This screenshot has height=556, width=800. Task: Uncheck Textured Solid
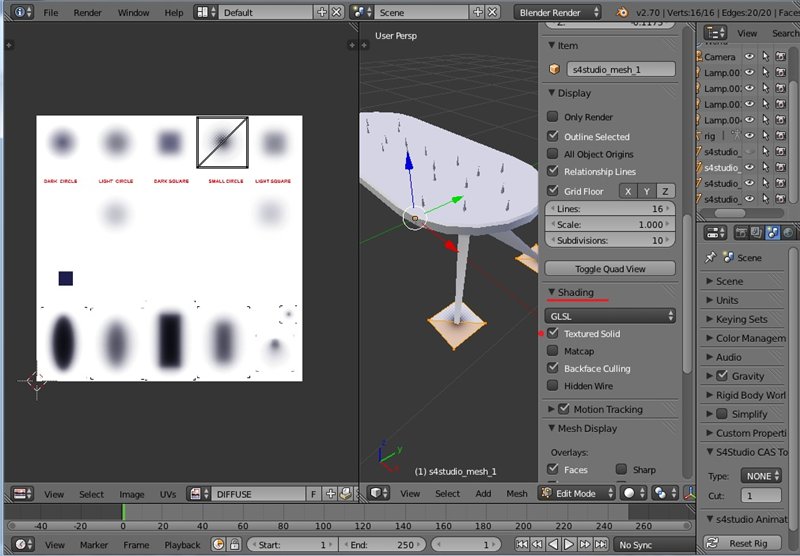tap(553, 333)
